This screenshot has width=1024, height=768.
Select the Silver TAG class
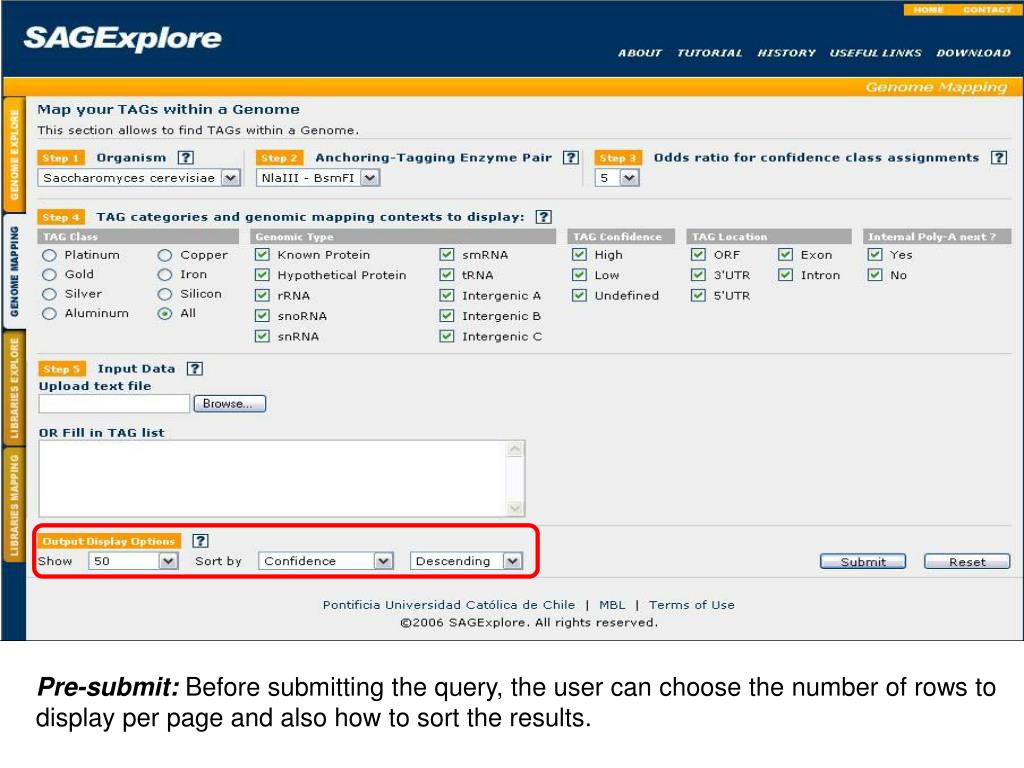click(49, 295)
